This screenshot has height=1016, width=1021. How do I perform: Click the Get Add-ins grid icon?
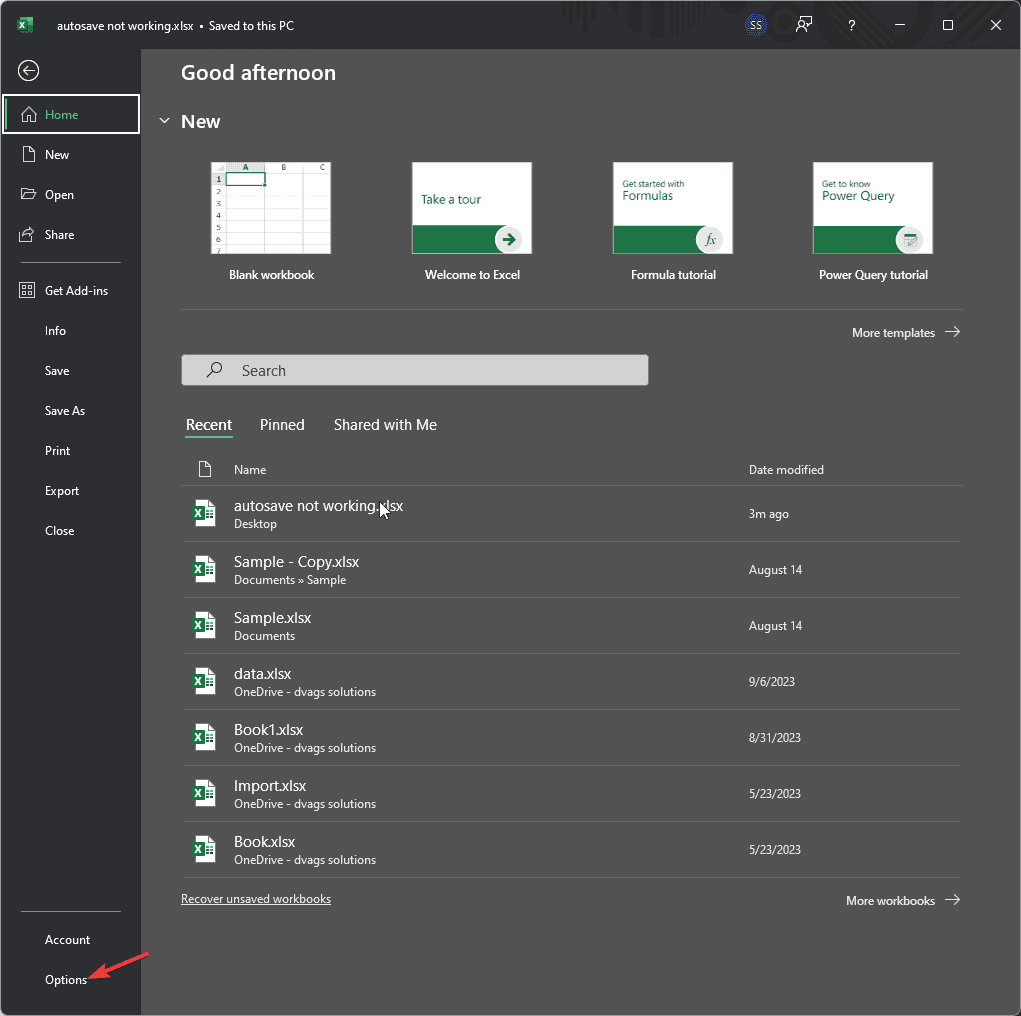[28, 290]
